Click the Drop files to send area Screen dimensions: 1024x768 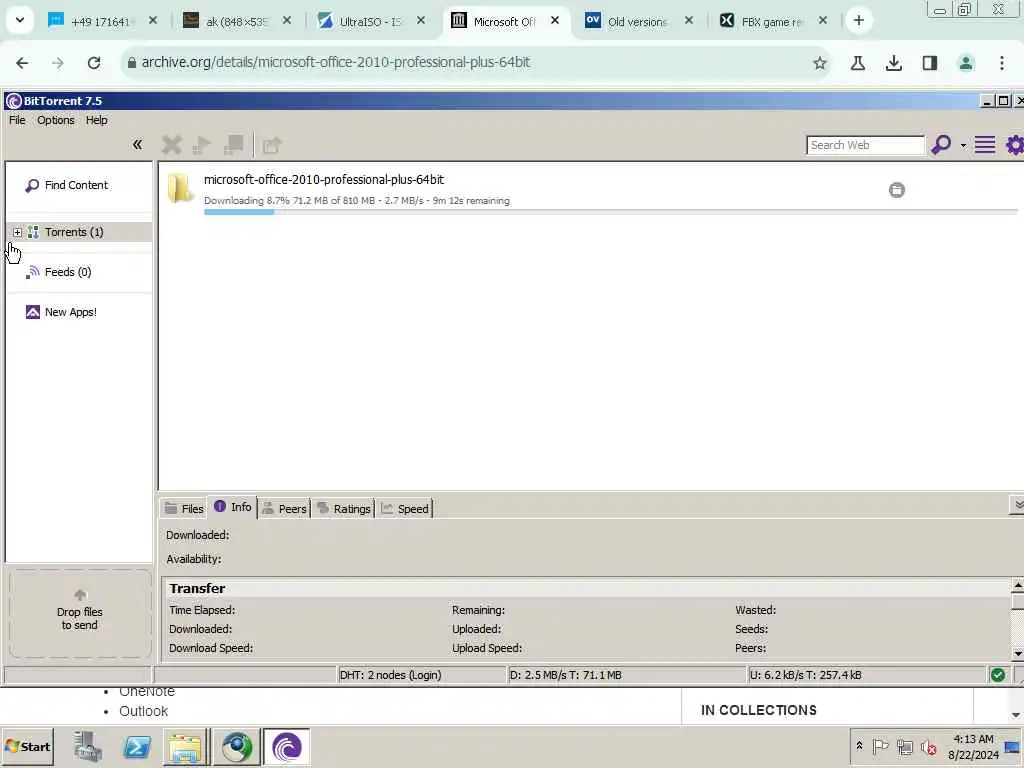tap(80, 614)
